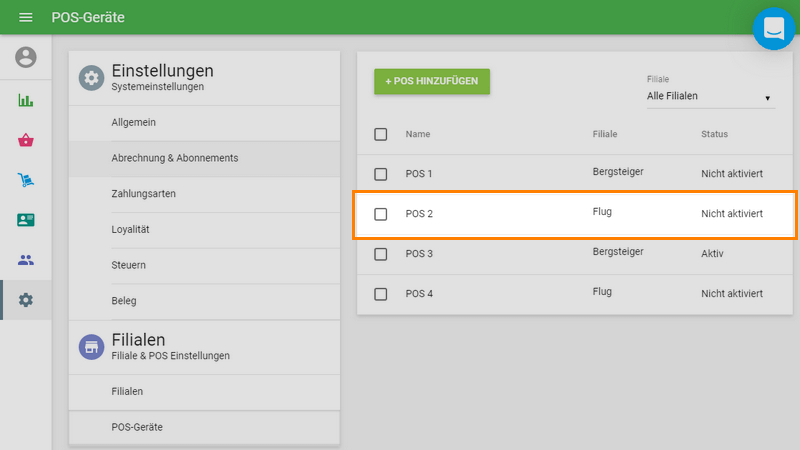Screen dimensions: 800x450
Task: Click the Status column header
Action: [714, 134]
